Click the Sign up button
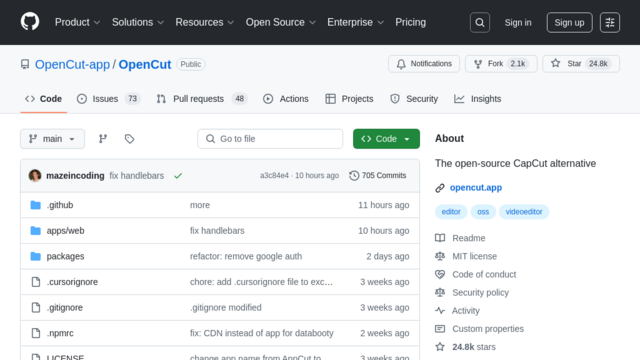 (x=569, y=22)
